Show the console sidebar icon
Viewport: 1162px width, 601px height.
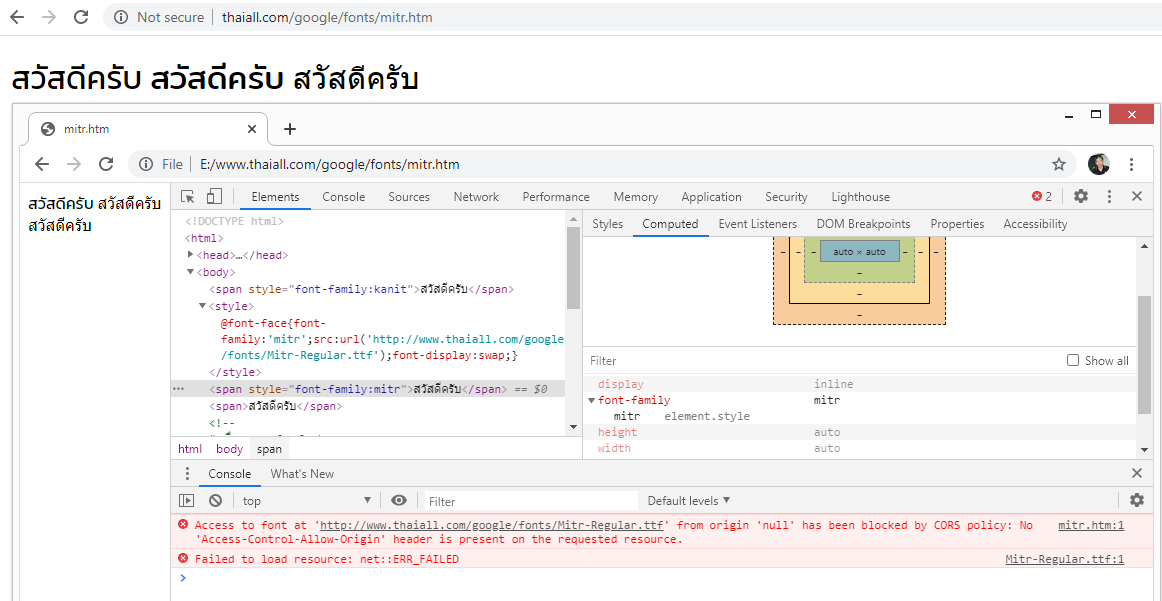(x=187, y=501)
